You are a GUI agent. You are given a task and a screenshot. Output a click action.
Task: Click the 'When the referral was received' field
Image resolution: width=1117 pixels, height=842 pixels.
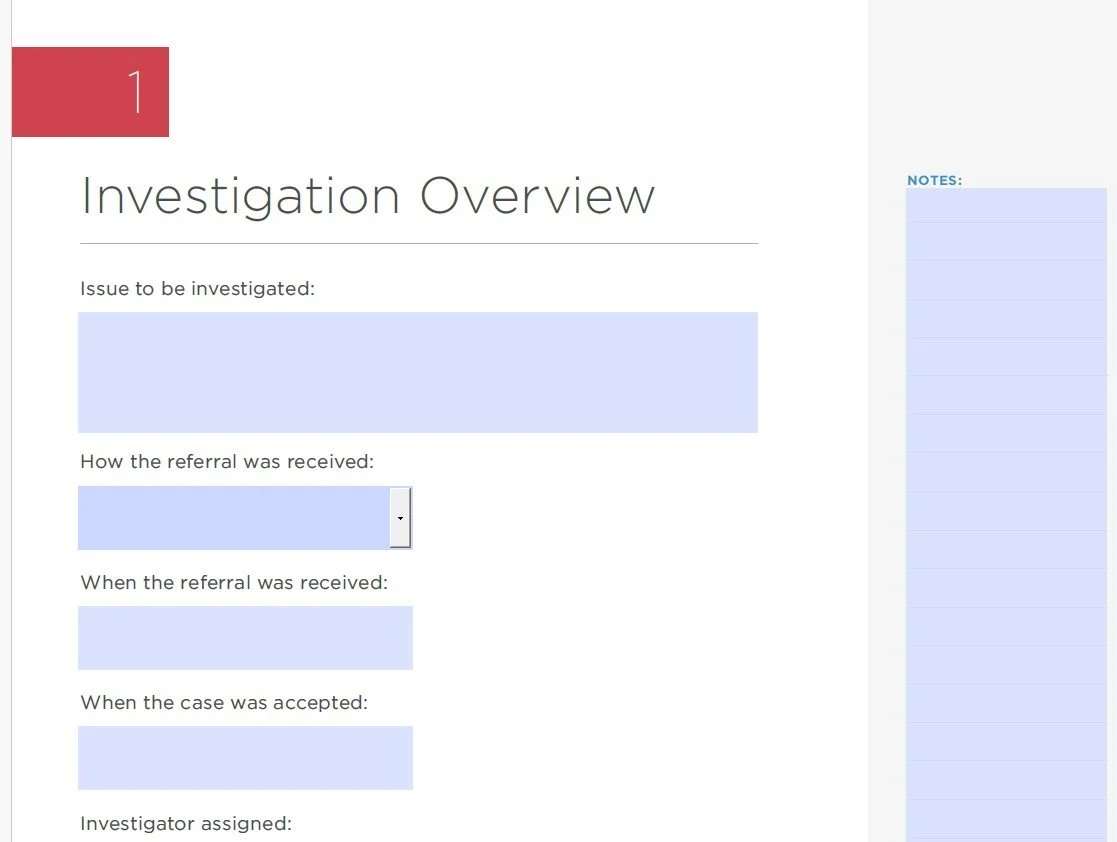(245, 638)
